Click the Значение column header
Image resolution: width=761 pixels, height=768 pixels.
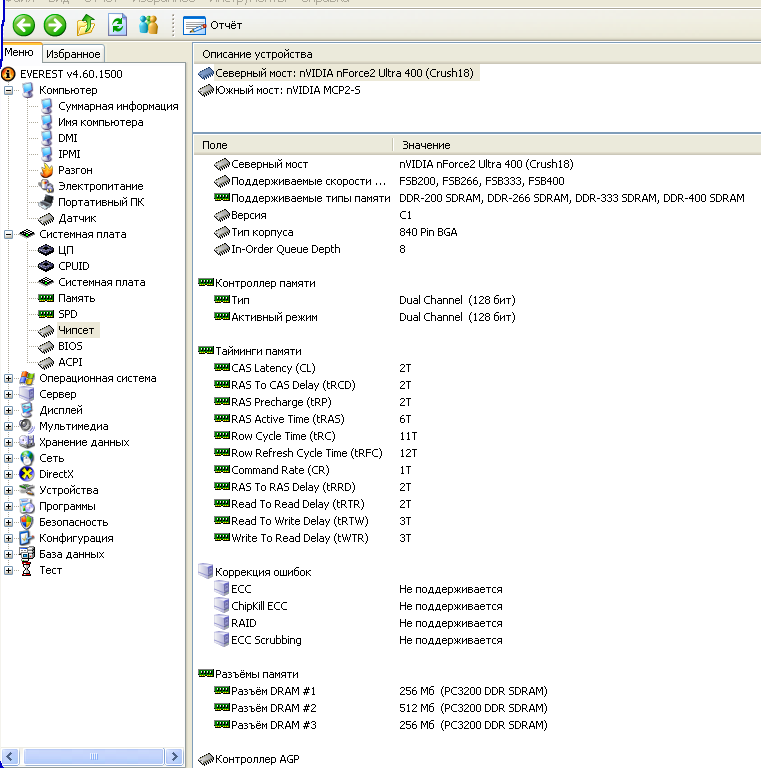click(x=424, y=145)
